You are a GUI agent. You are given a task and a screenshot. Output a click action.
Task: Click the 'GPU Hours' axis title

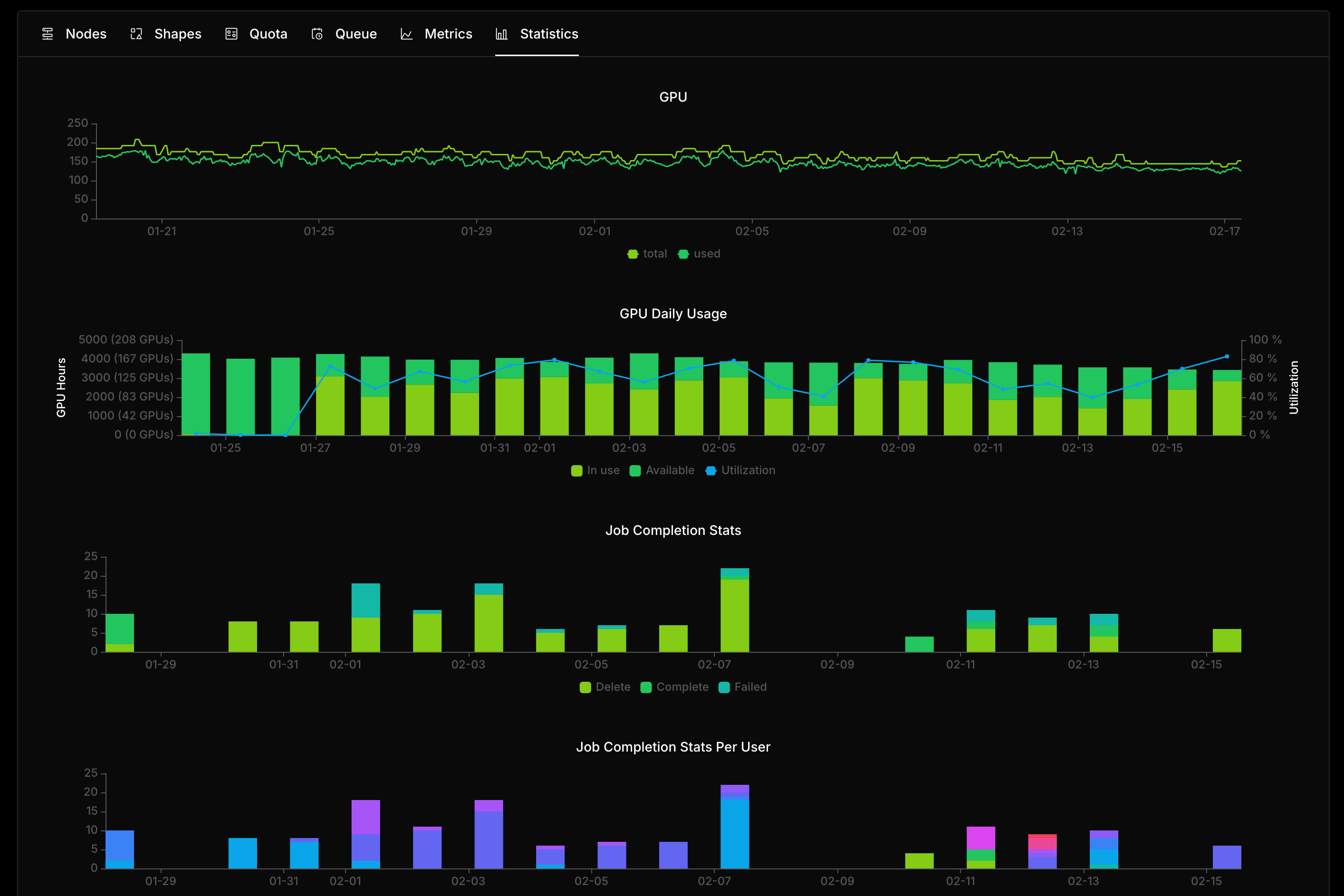(61, 388)
